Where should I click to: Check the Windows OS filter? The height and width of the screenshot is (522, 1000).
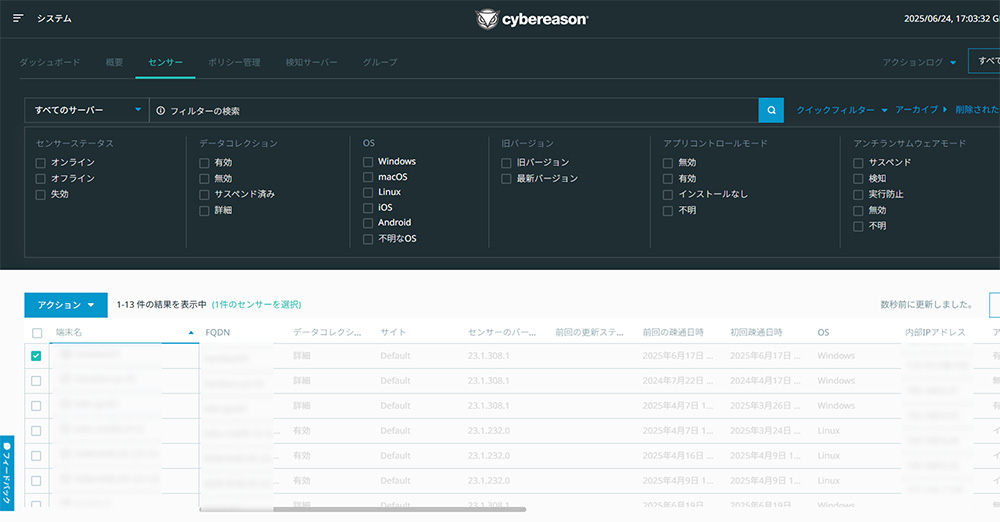tap(368, 161)
